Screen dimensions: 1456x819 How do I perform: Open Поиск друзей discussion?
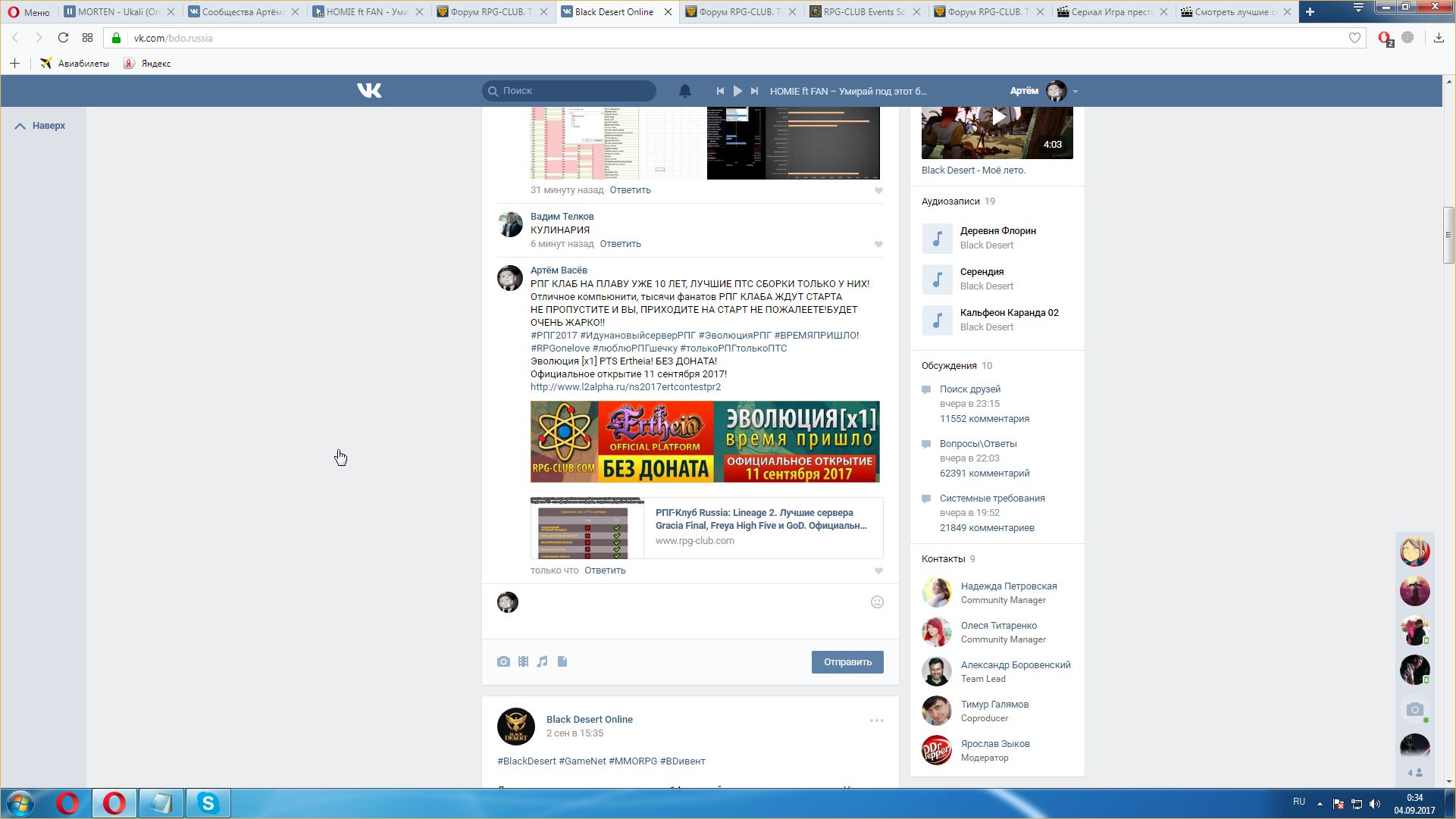tap(970, 389)
